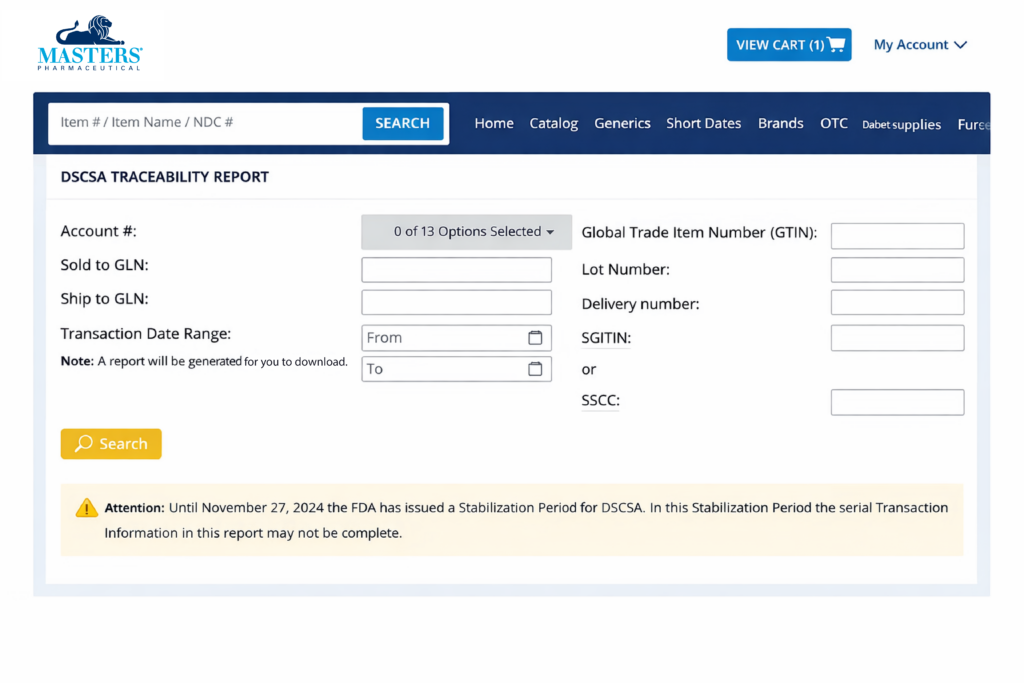The width and height of the screenshot is (1024, 683).
Task: Select the Lot Number input box
Action: click(x=897, y=270)
